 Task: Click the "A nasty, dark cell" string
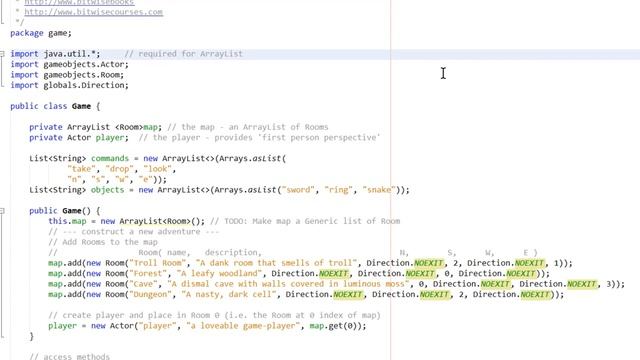tap(229, 294)
